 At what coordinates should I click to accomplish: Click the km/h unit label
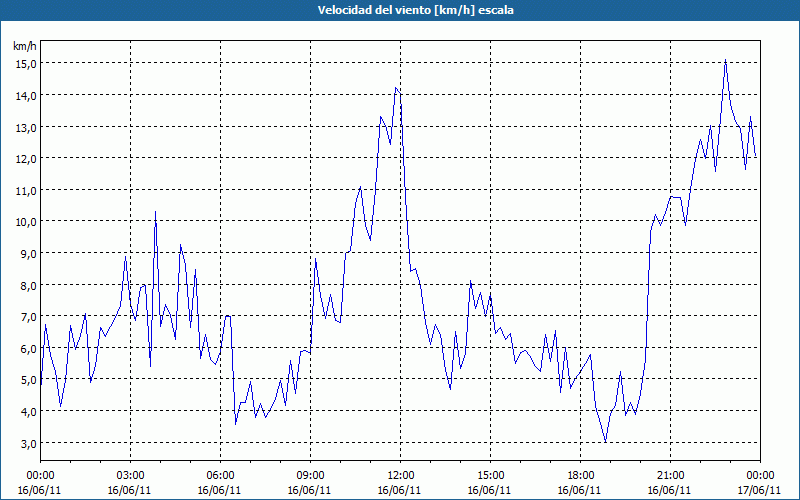tap(25, 46)
